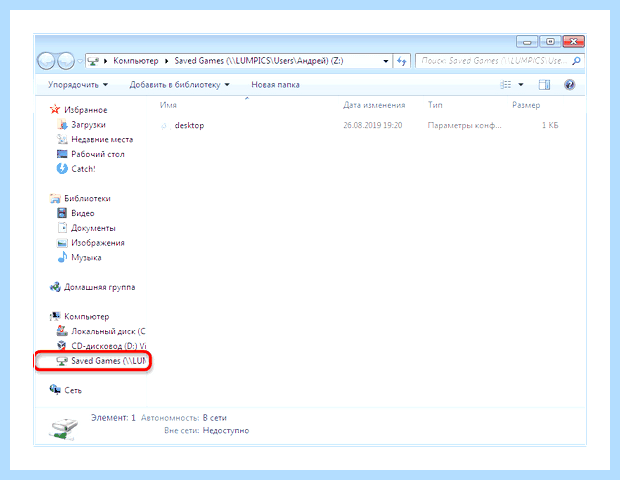Select the desktop file
Image resolution: width=620 pixels, height=480 pixels.
click(x=189, y=125)
